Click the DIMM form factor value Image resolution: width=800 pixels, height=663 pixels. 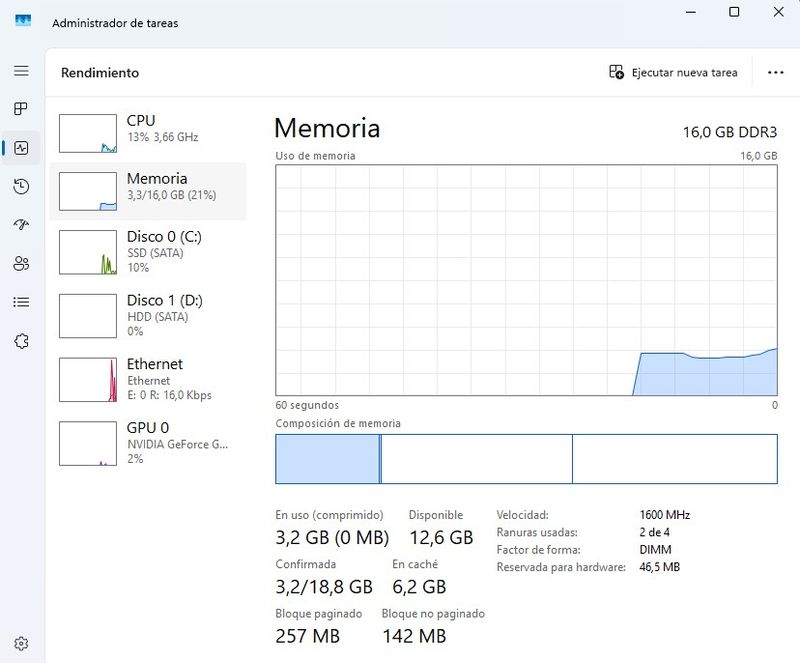point(655,550)
